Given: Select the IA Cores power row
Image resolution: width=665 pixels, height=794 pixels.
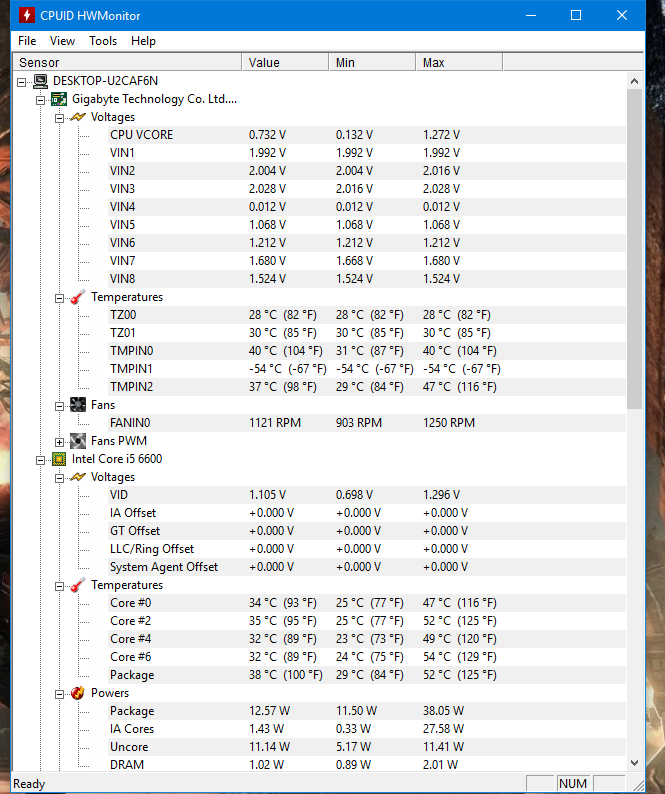Looking at the screenshot, I should point(367,729).
